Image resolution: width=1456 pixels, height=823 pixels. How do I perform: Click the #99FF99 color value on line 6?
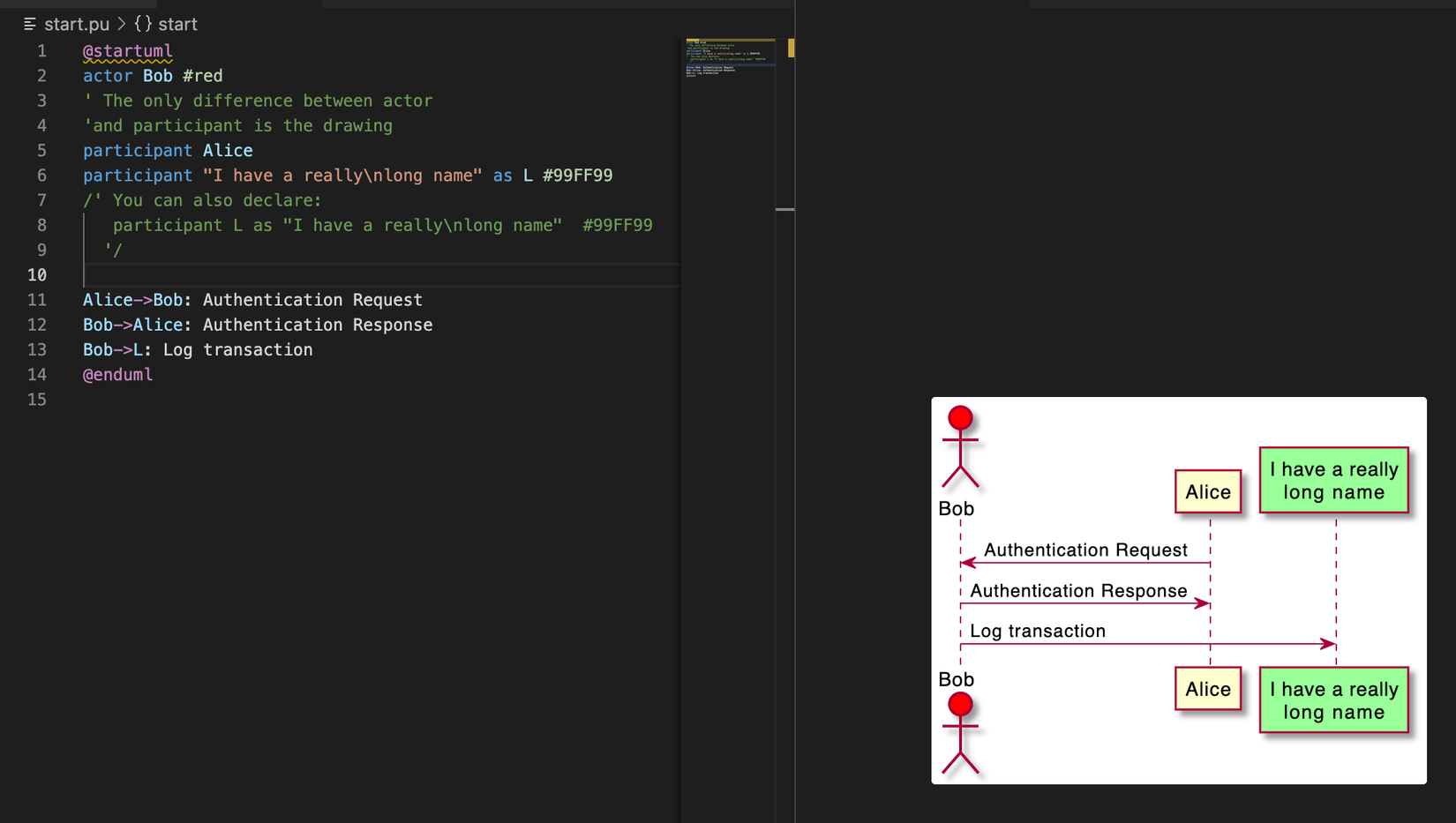tap(577, 176)
